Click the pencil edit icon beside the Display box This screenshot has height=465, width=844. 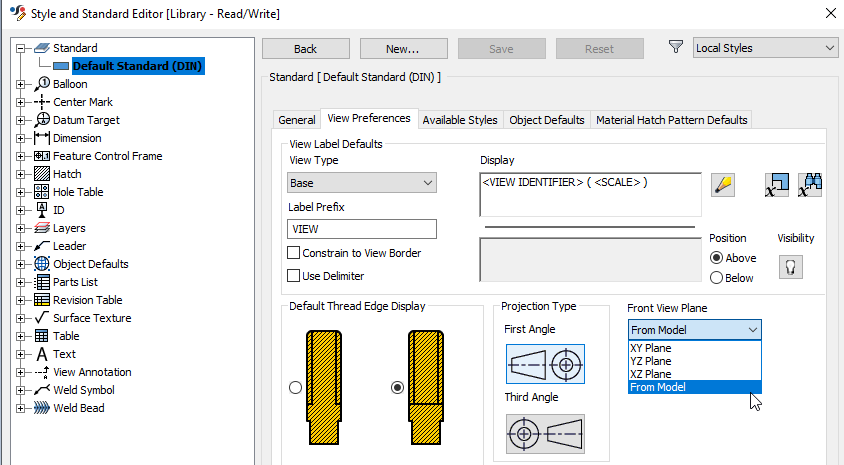723,185
